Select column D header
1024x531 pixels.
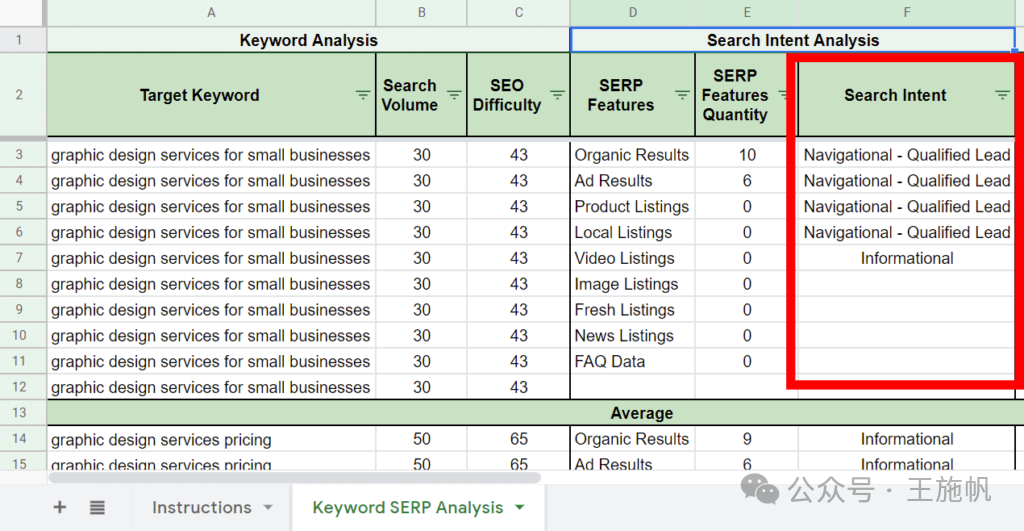coord(632,12)
